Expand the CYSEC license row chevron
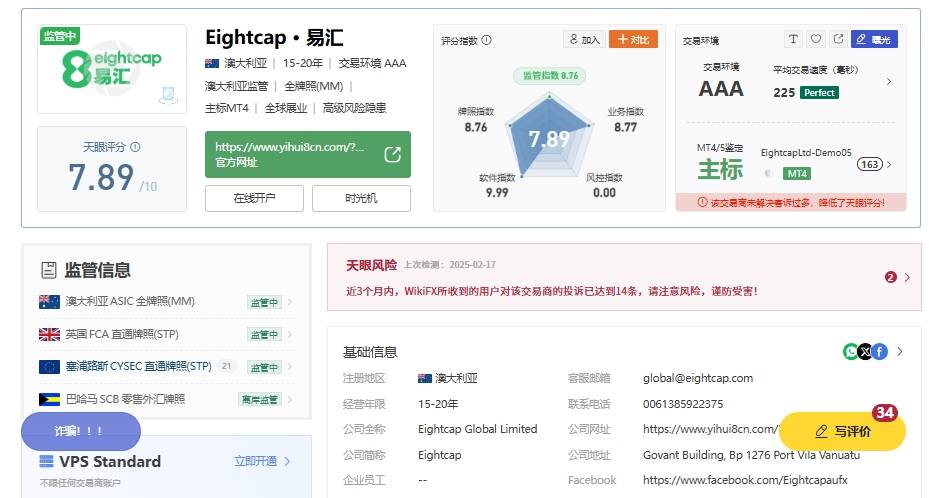The height and width of the screenshot is (498, 936). click(x=290, y=367)
